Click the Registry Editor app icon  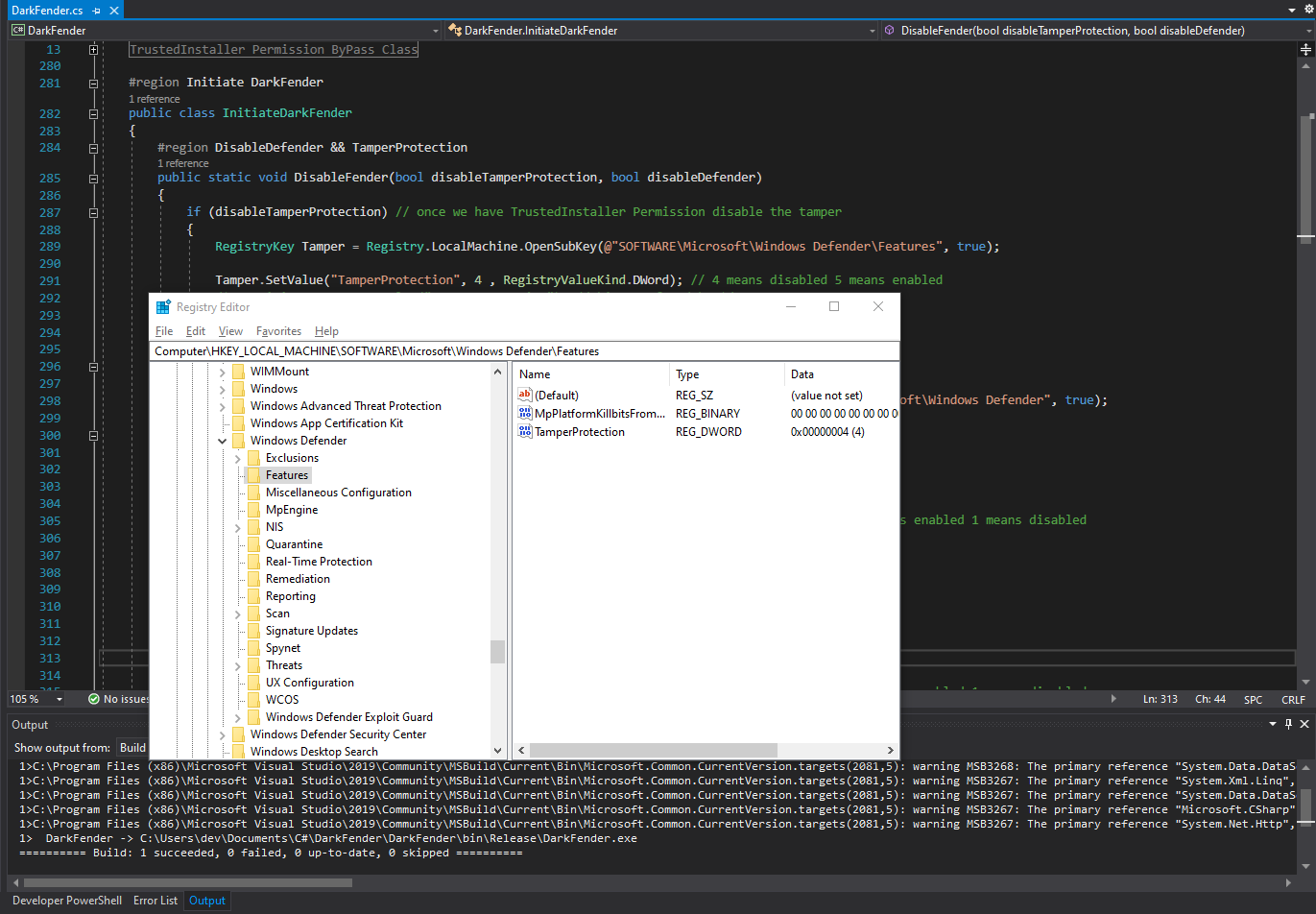pyautogui.click(x=163, y=307)
